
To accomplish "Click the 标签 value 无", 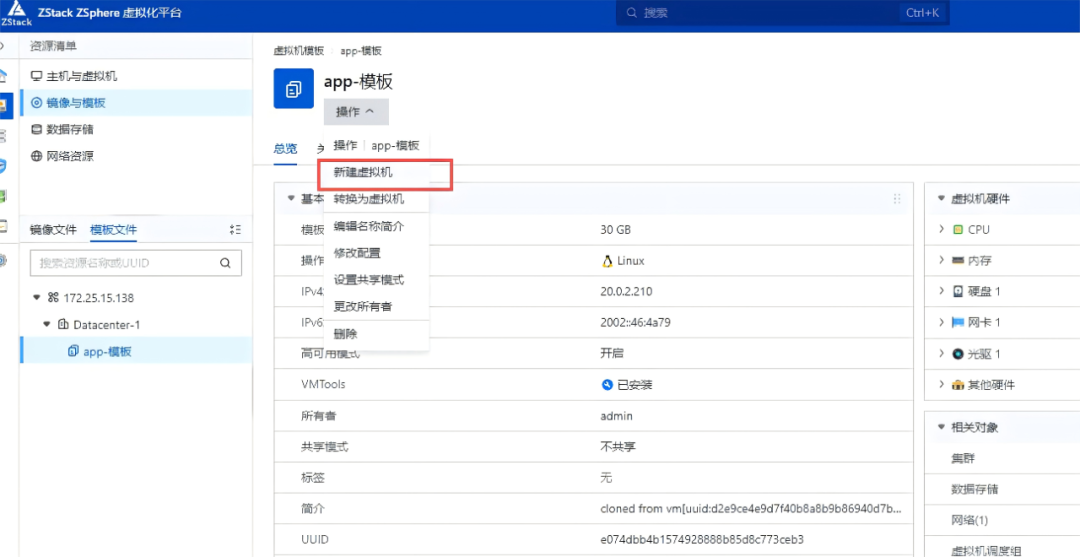I will pos(606,478).
